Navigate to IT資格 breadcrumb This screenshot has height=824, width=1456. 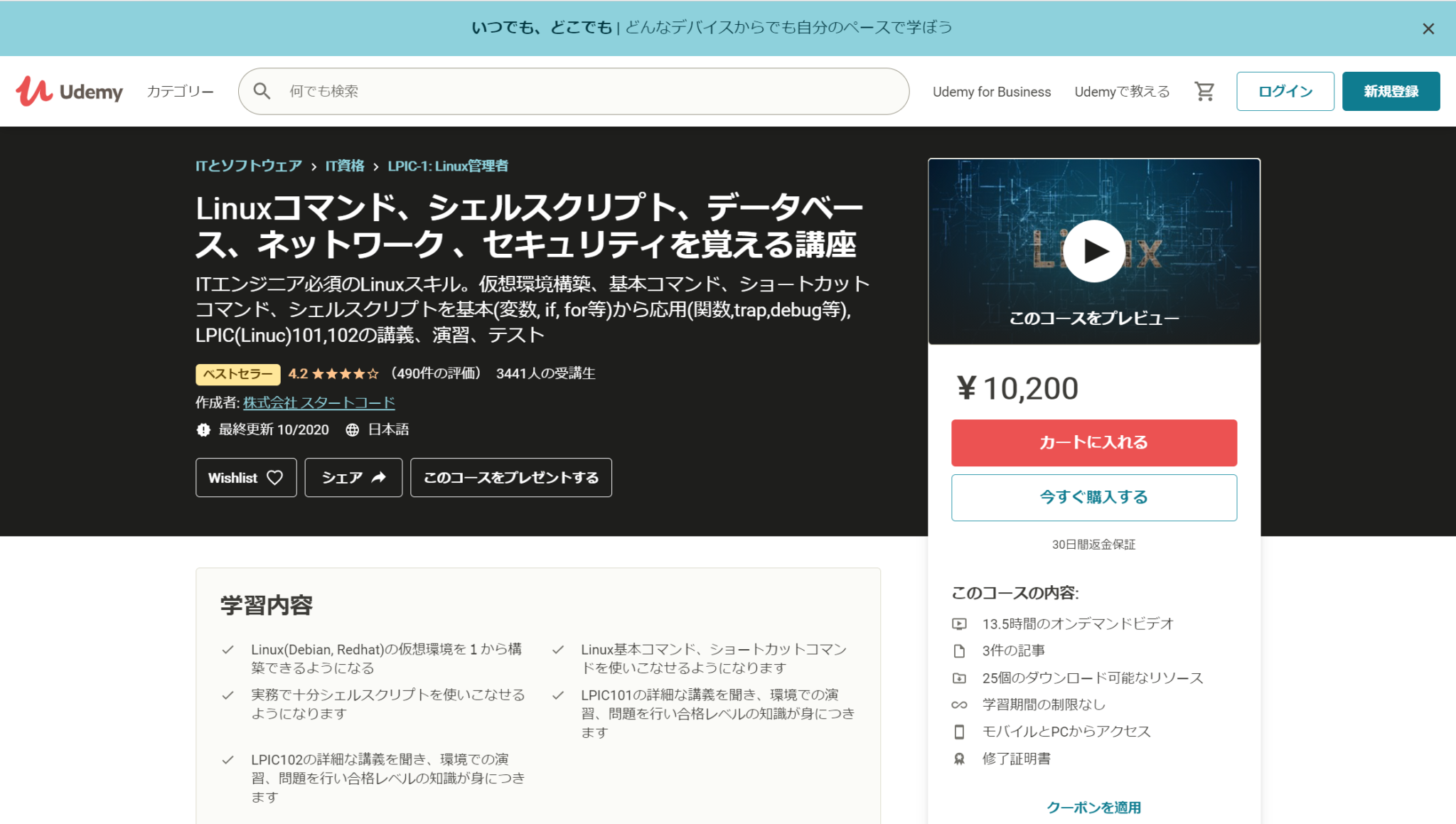(x=344, y=166)
